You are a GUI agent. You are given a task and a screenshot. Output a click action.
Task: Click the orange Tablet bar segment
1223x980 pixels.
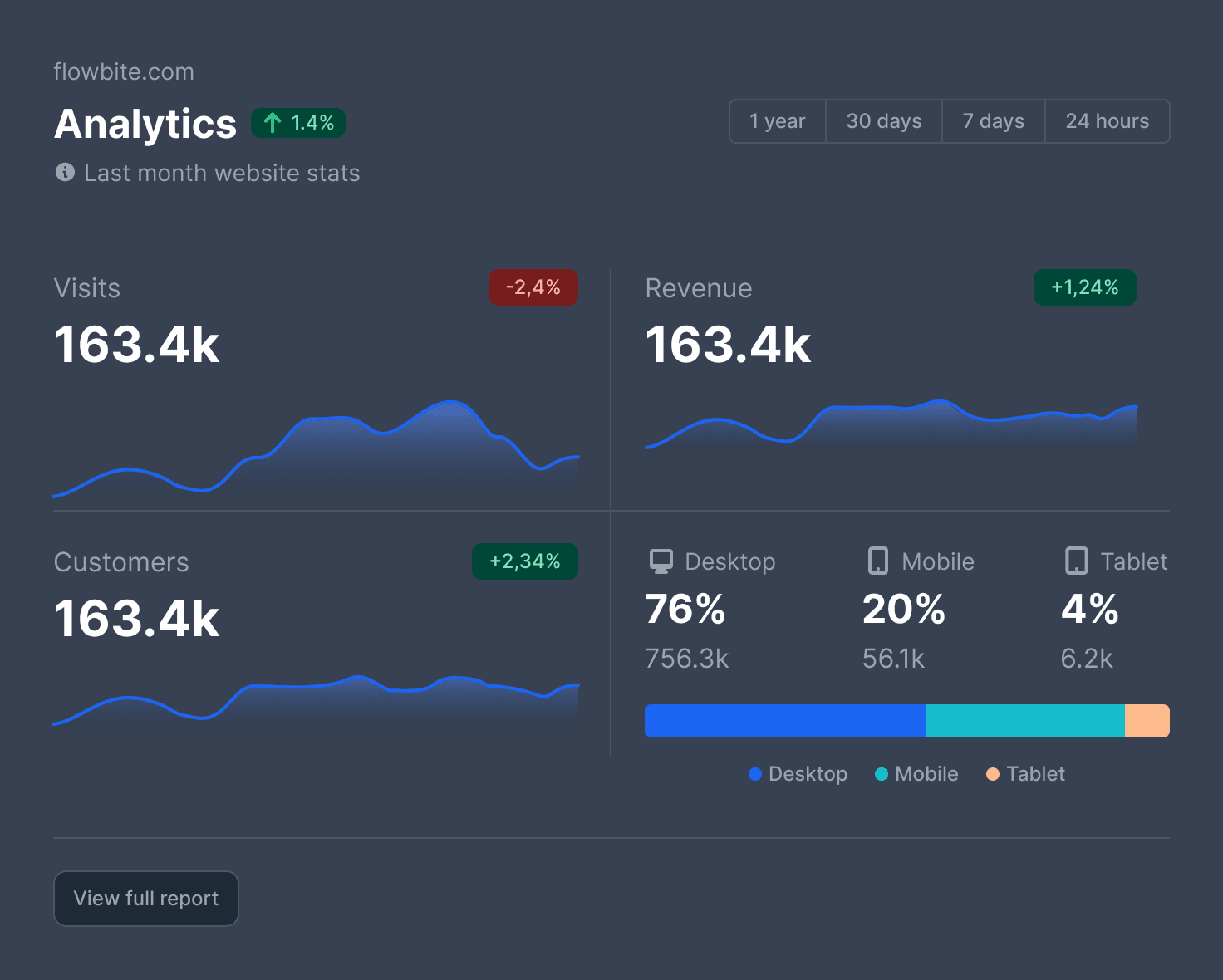tap(1147, 721)
